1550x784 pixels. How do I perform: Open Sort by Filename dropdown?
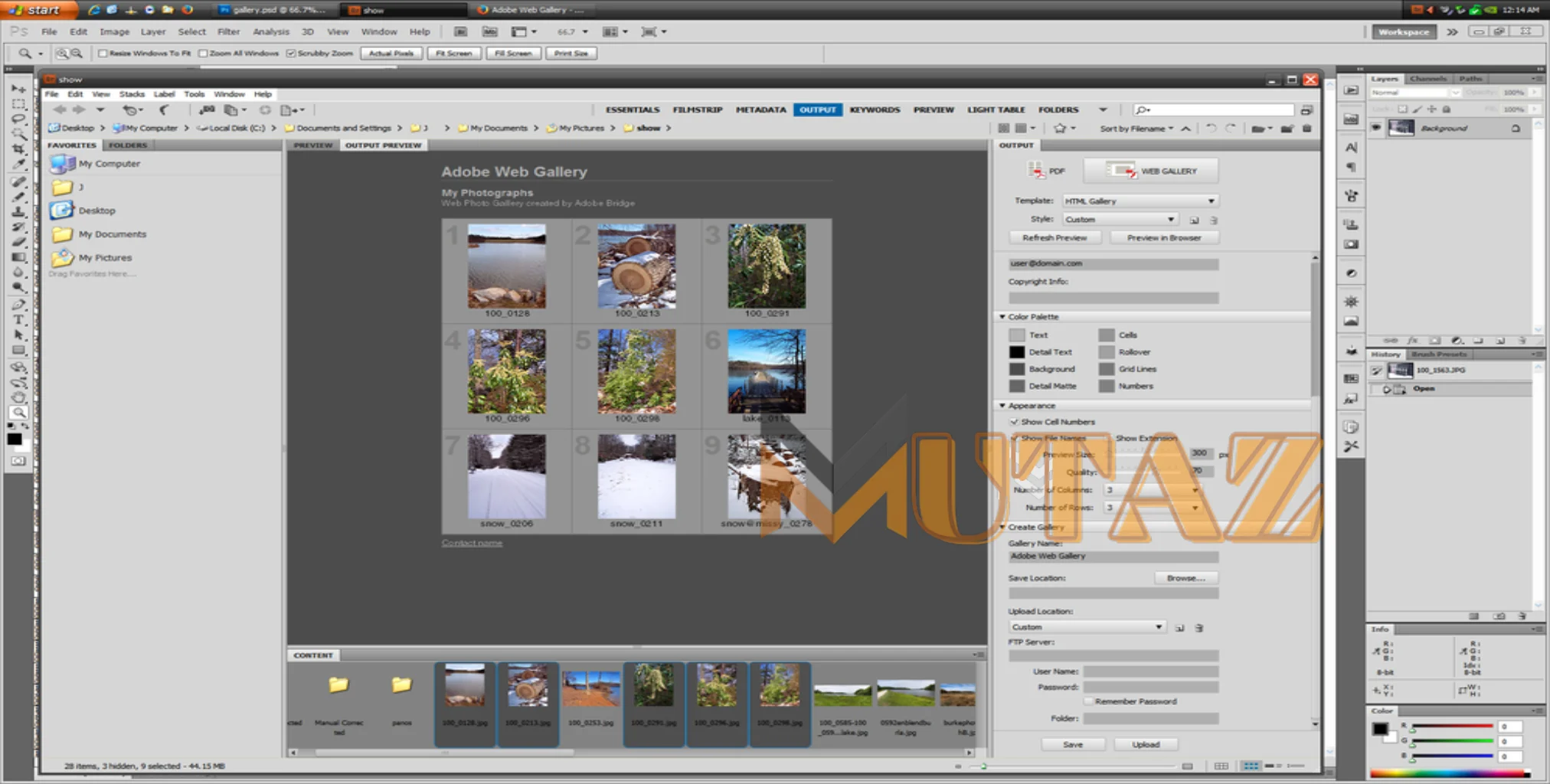(1136, 128)
